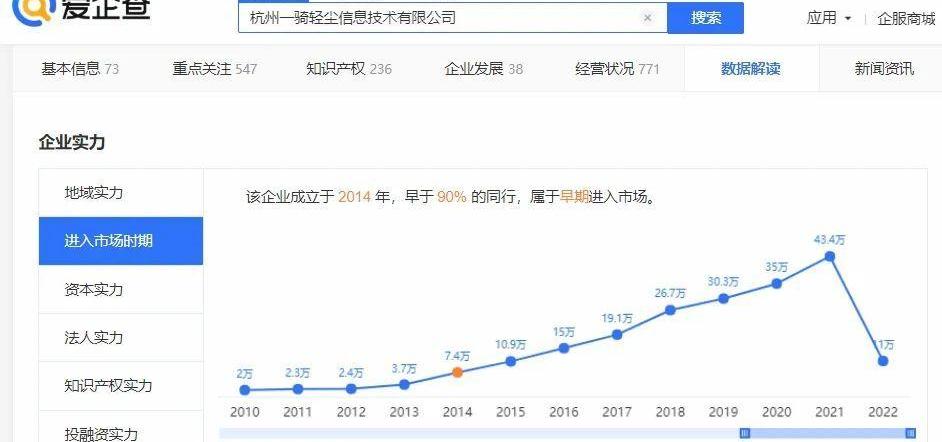Click the 2016 data point (15万)

pyautogui.click(x=564, y=348)
